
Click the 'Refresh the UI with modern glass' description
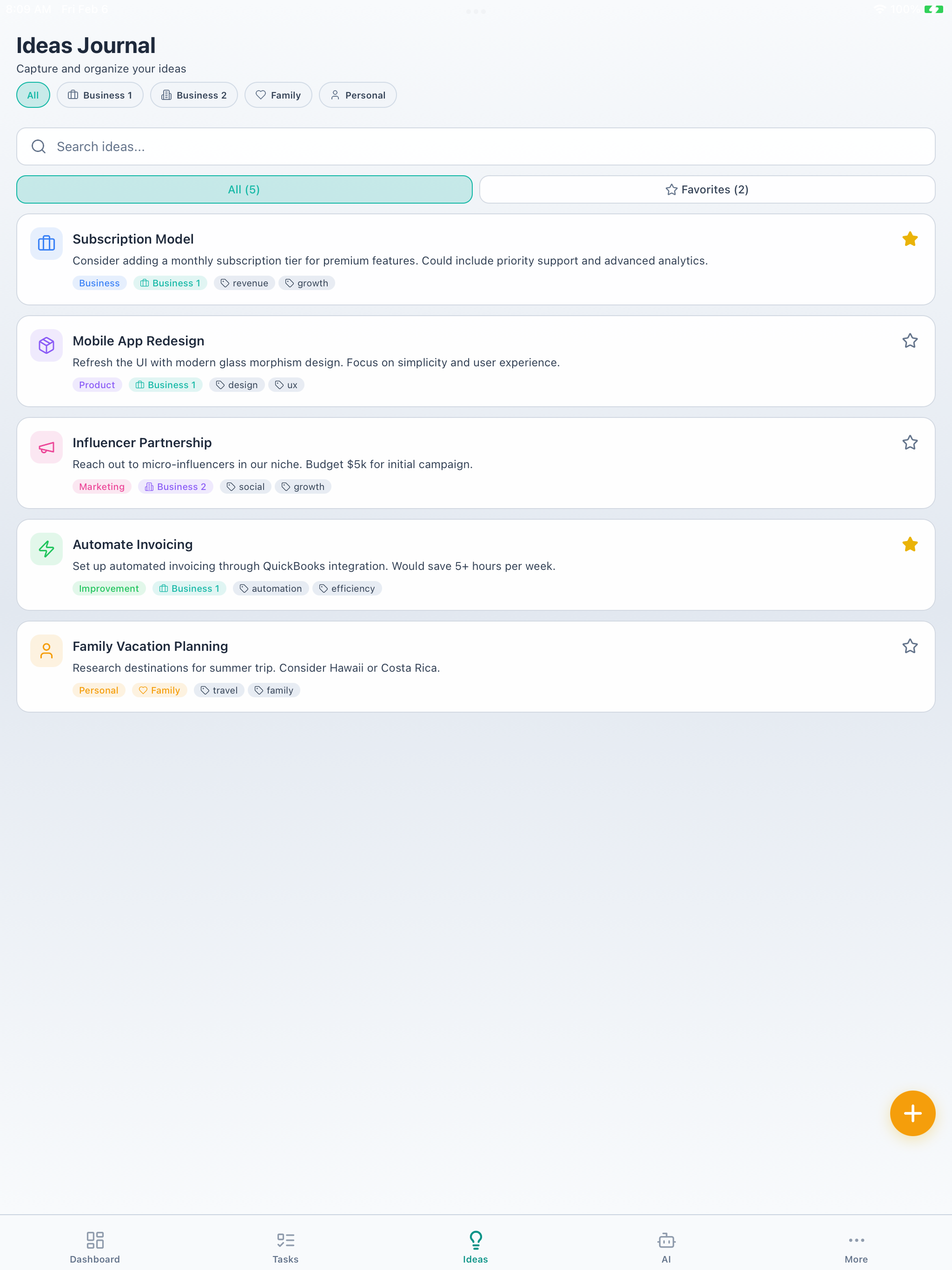(316, 362)
